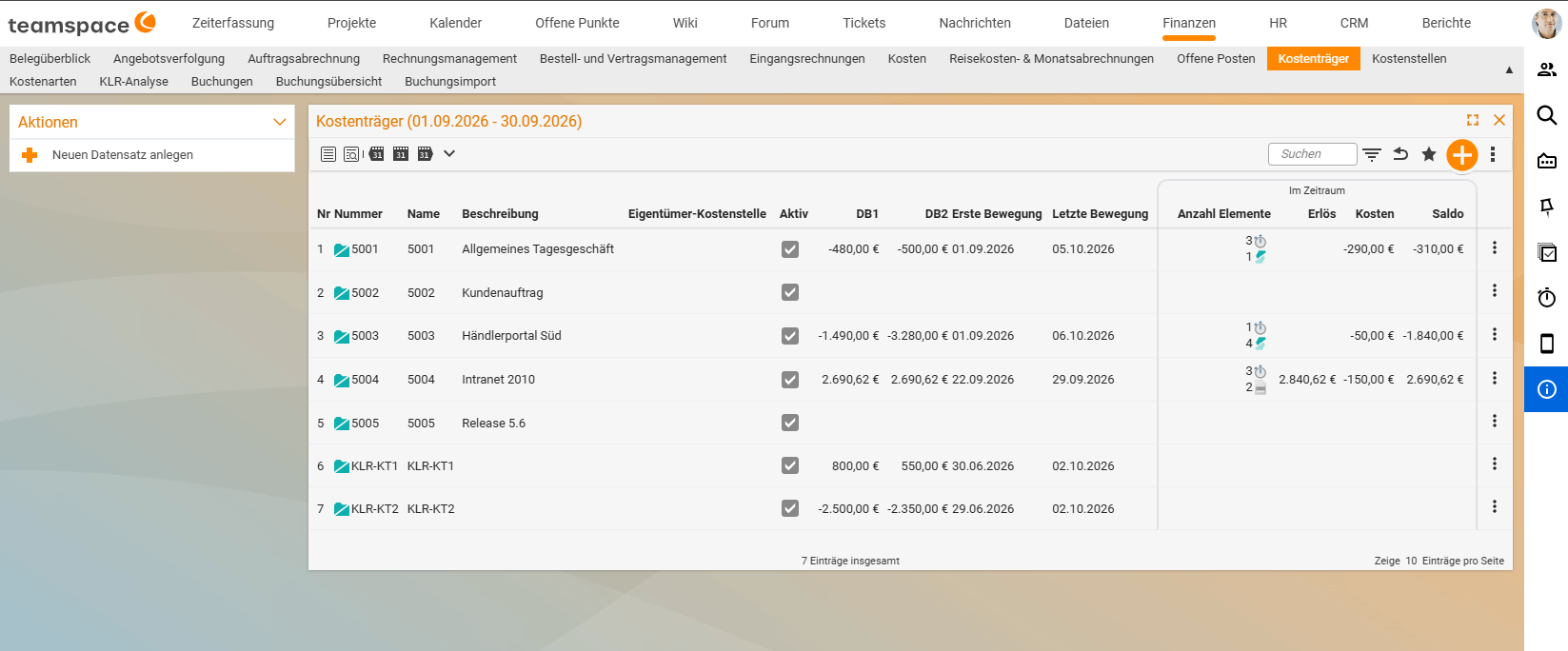1568x651 pixels.
Task: Open the checklist tasks icon in sidebar
Action: pyautogui.click(x=1547, y=252)
